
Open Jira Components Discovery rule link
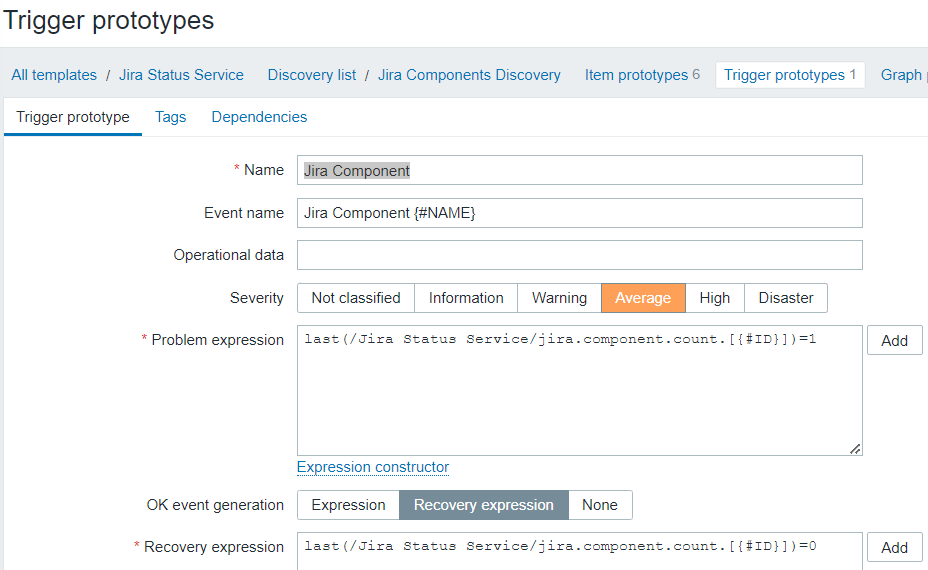coord(469,75)
